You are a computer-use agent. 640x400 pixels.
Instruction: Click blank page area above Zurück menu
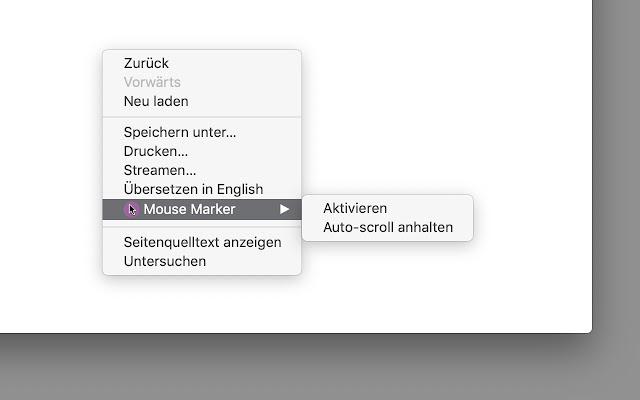(x=202, y=22)
